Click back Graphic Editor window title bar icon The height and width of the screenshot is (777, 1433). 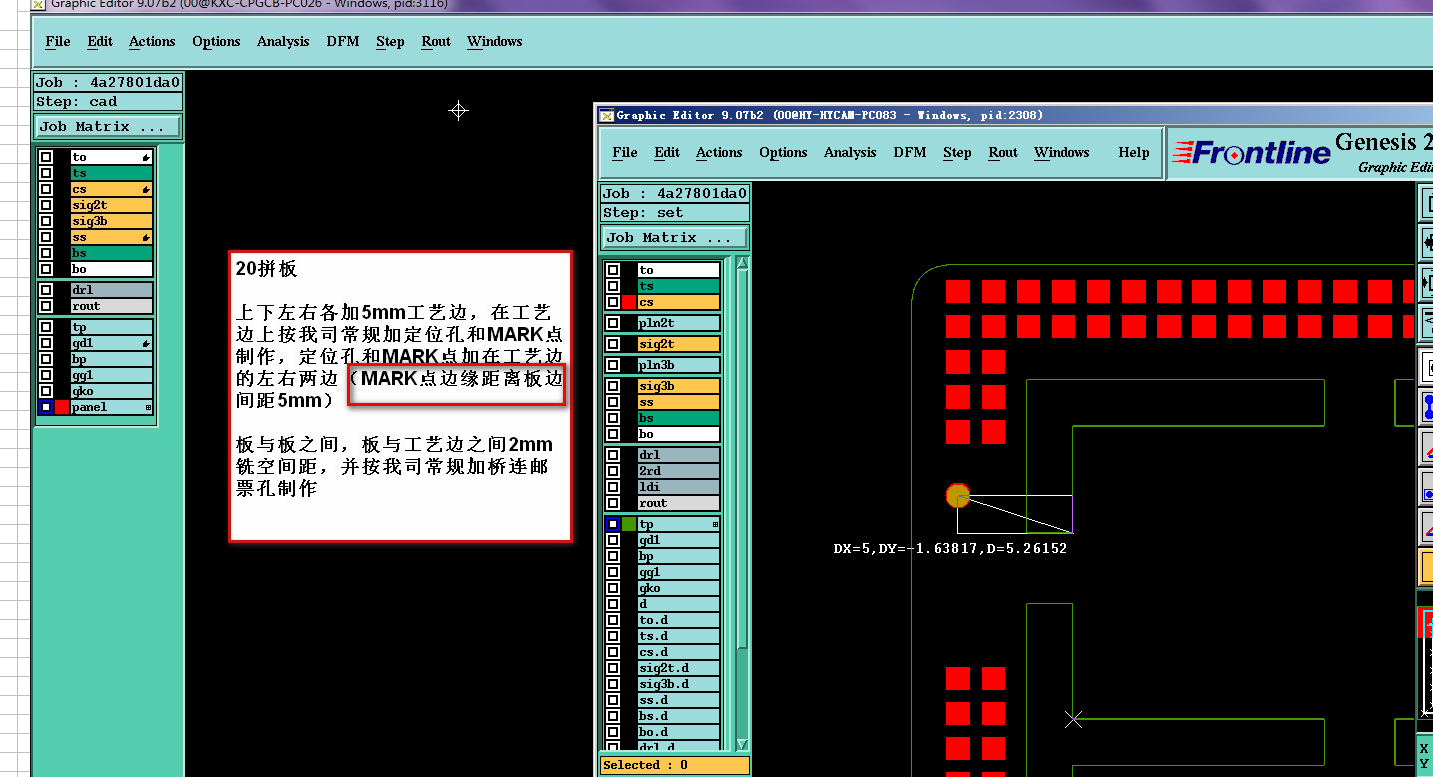[39, 4]
